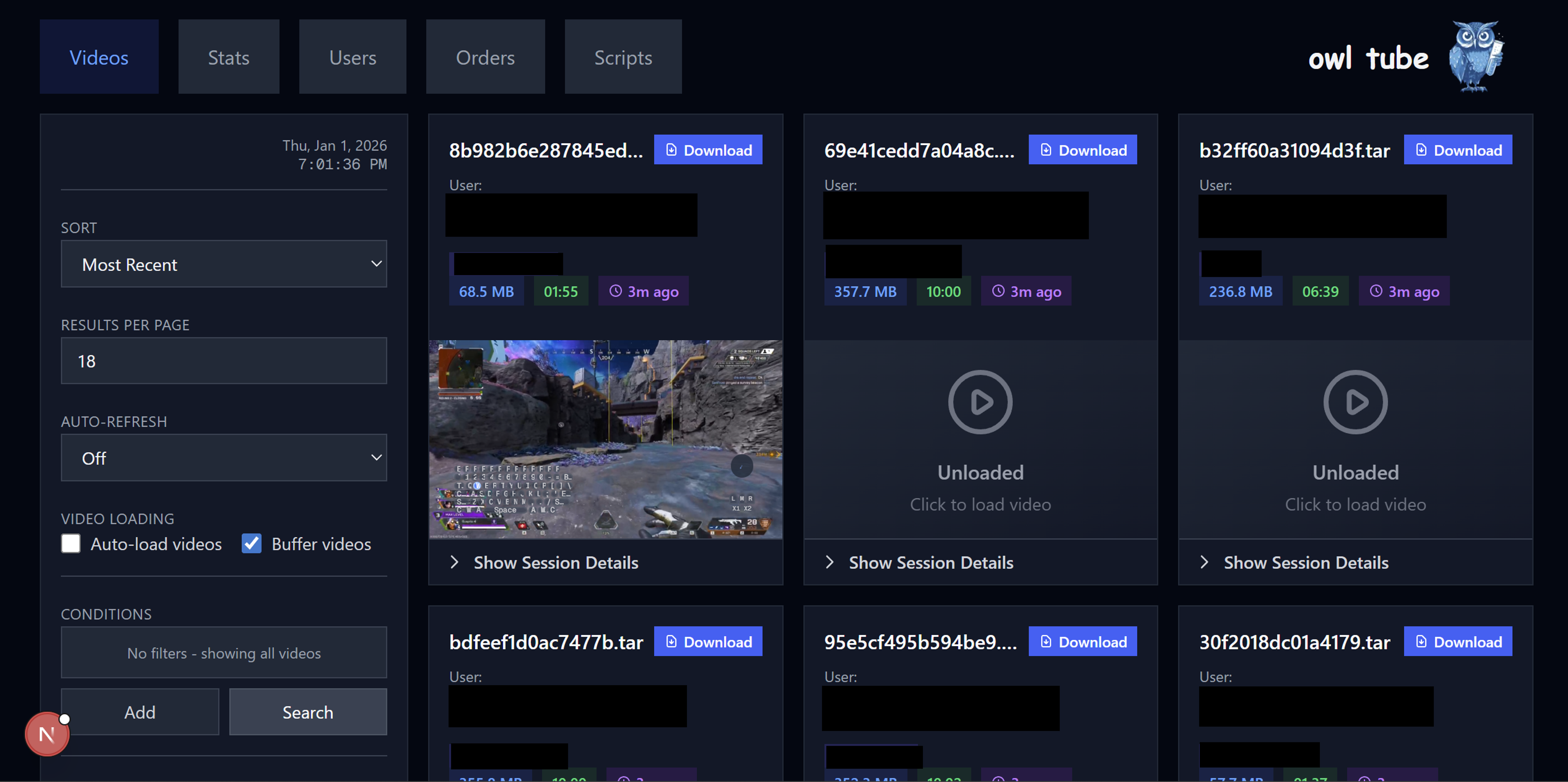The height and width of the screenshot is (782, 1568).
Task: Click the red N avatar badge
Action: pyautogui.click(x=47, y=735)
